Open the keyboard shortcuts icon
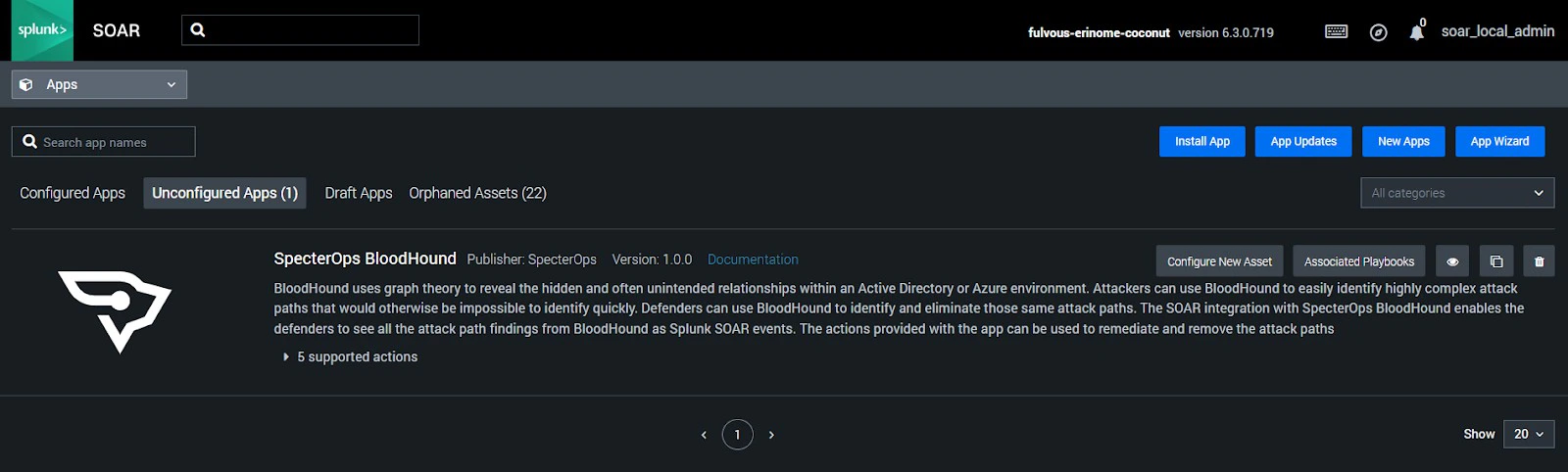The height and width of the screenshot is (472, 1568). point(1336,31)
